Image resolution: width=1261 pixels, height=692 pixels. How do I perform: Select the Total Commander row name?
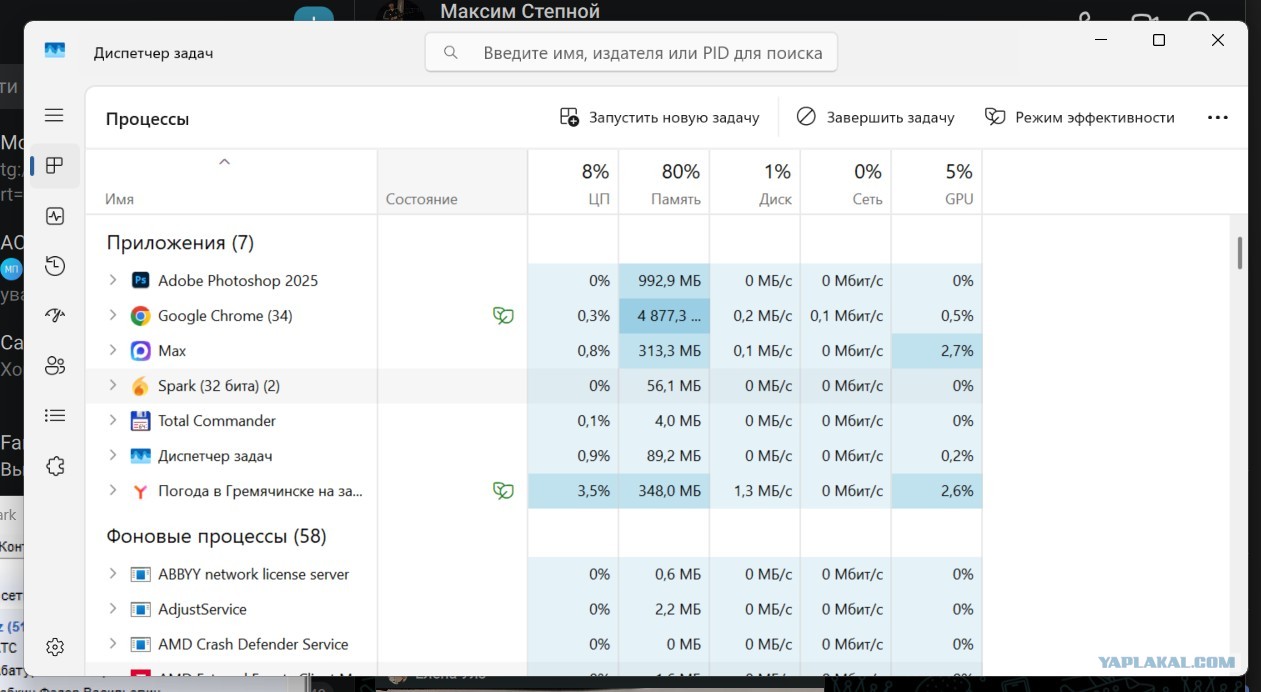(217, 421)
